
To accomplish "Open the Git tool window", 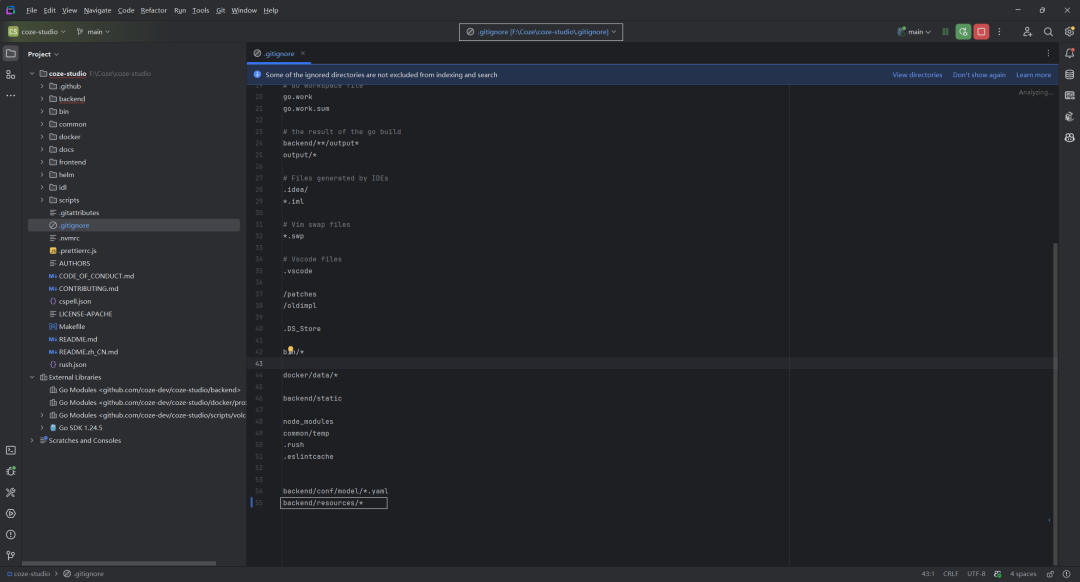I will [x=10, y=556].
